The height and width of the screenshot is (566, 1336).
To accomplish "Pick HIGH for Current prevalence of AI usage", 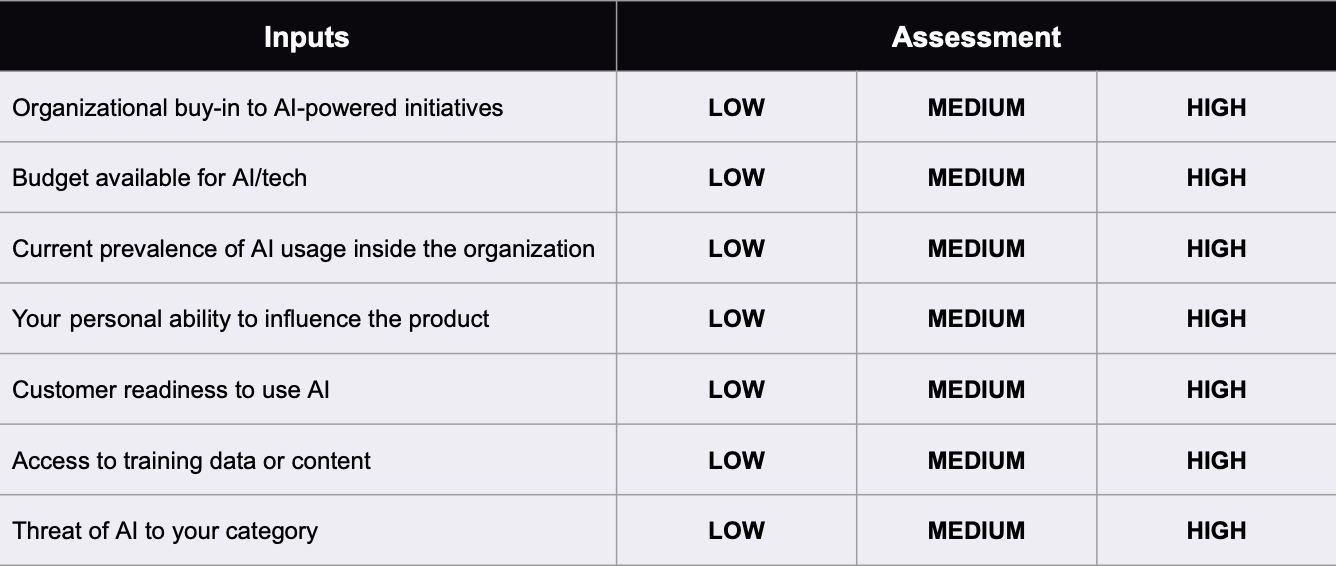I will (1216, 248).
